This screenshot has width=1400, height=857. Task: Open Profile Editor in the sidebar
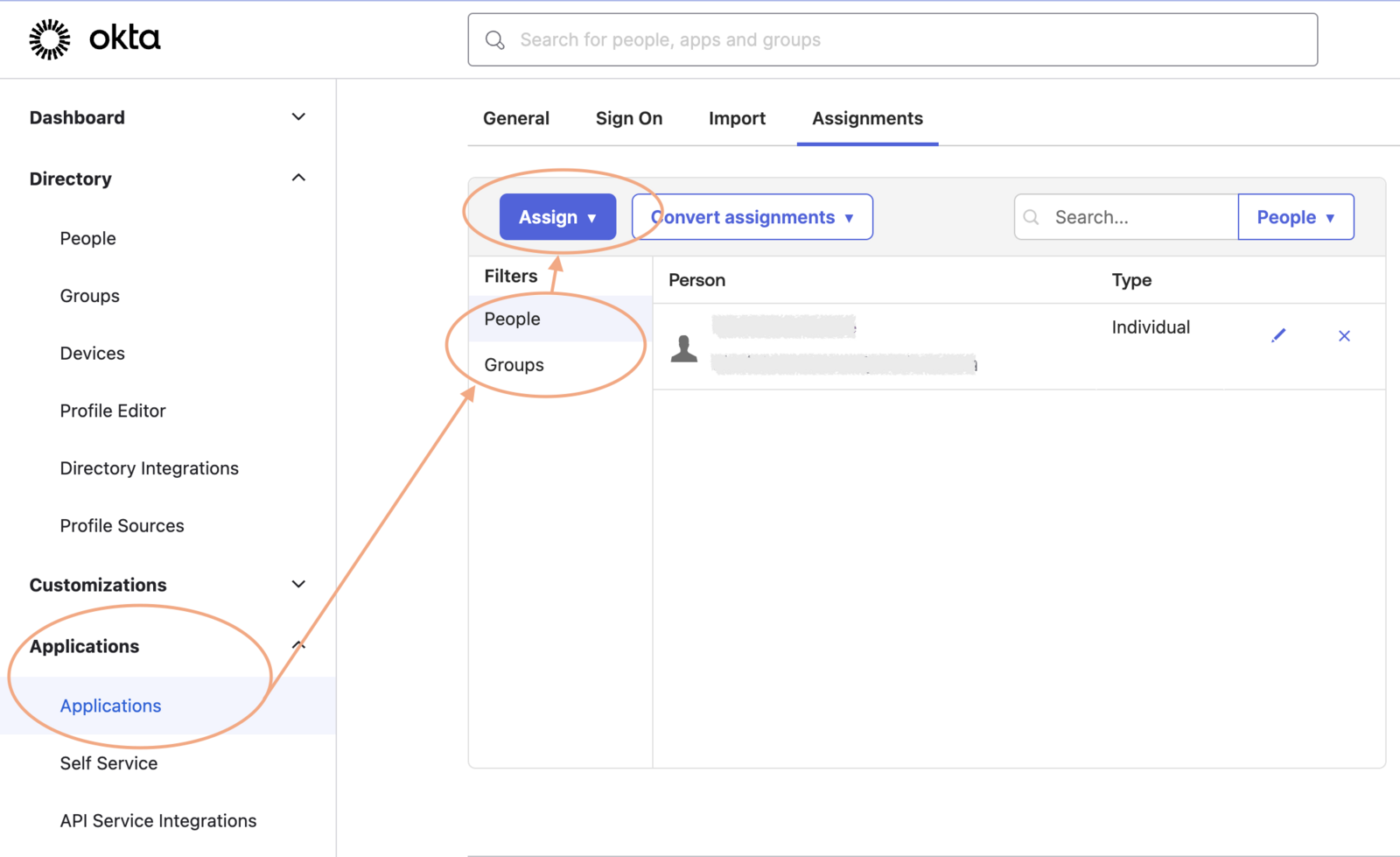[x=113, y=411]
